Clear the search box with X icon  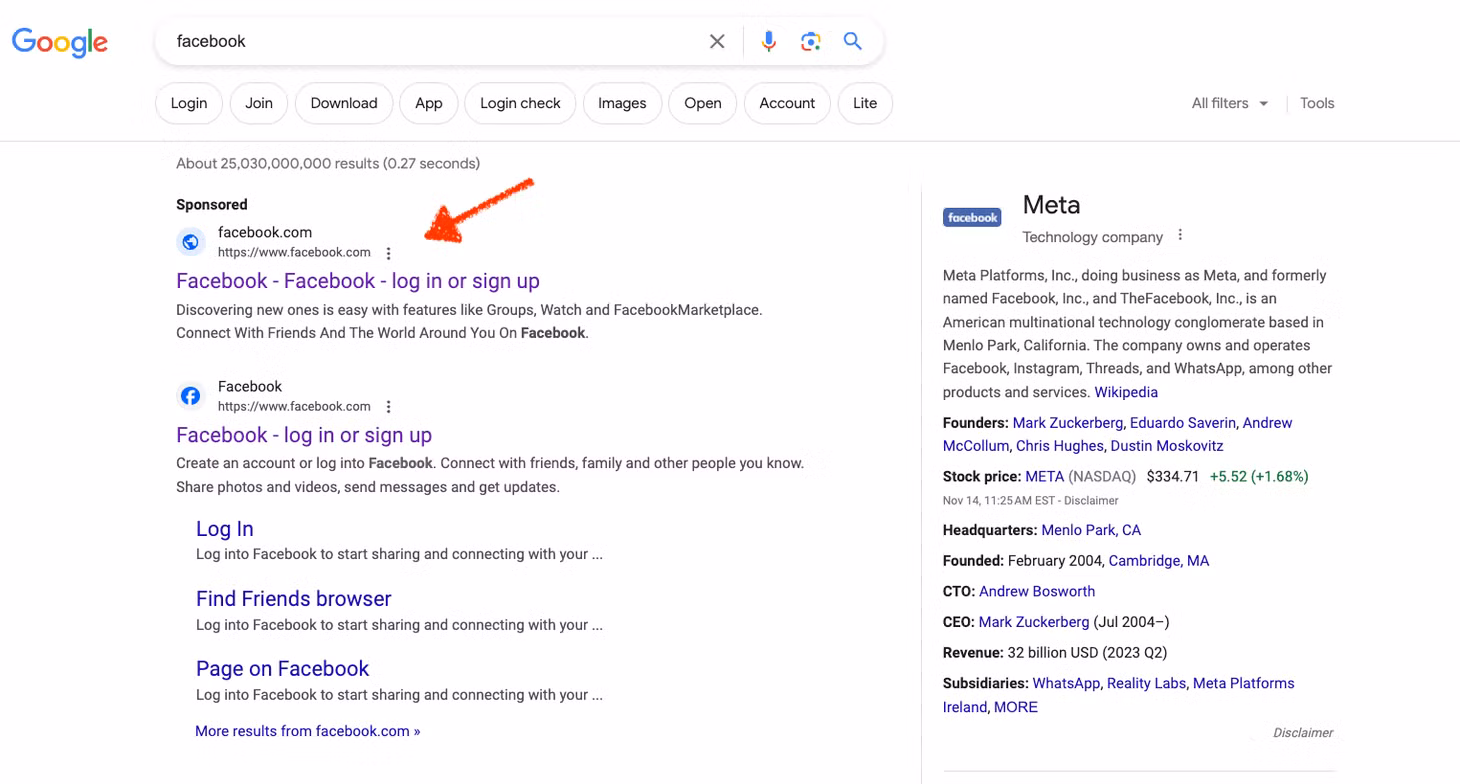(x=717, y=41)
